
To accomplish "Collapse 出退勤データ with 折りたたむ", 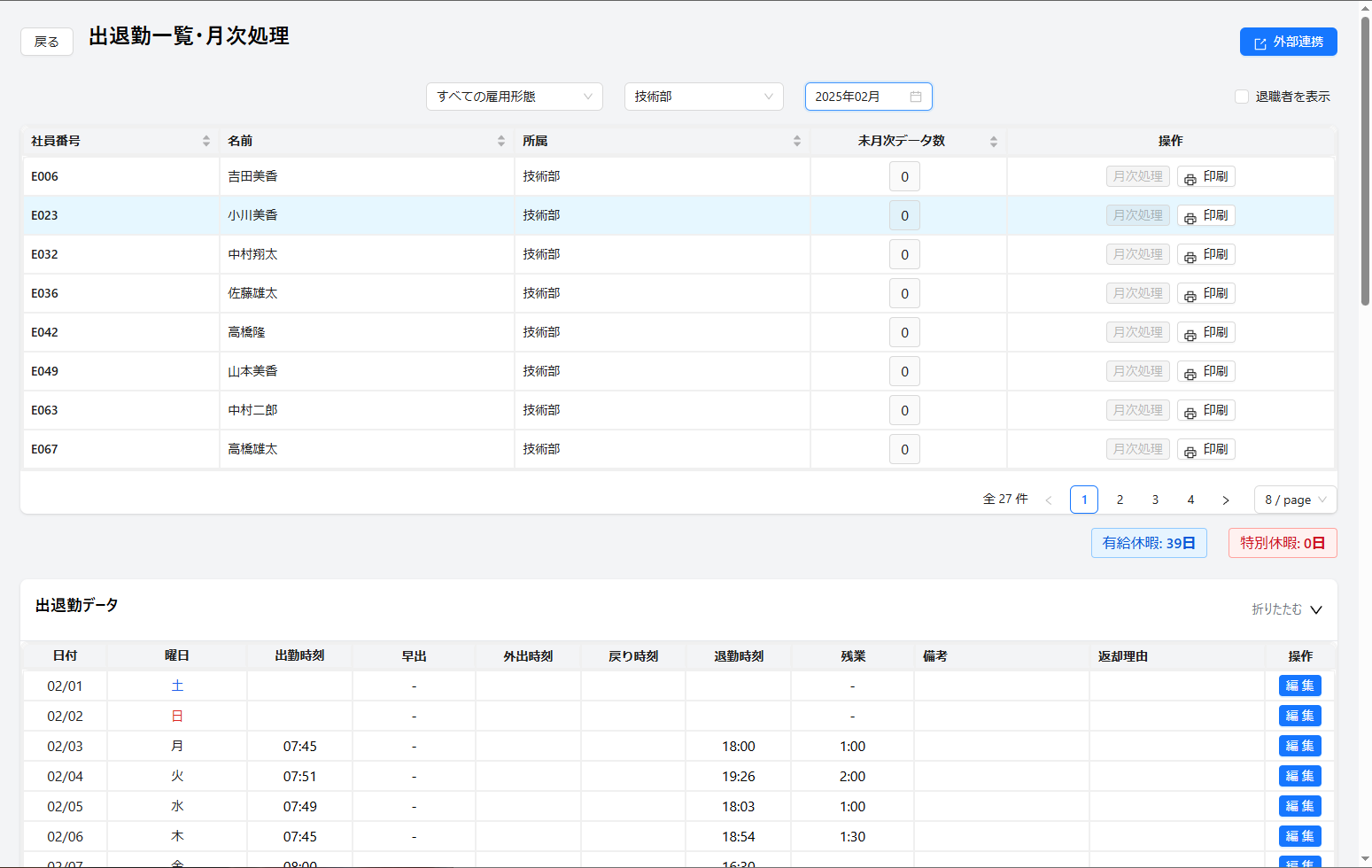I will click(1287, 609).
